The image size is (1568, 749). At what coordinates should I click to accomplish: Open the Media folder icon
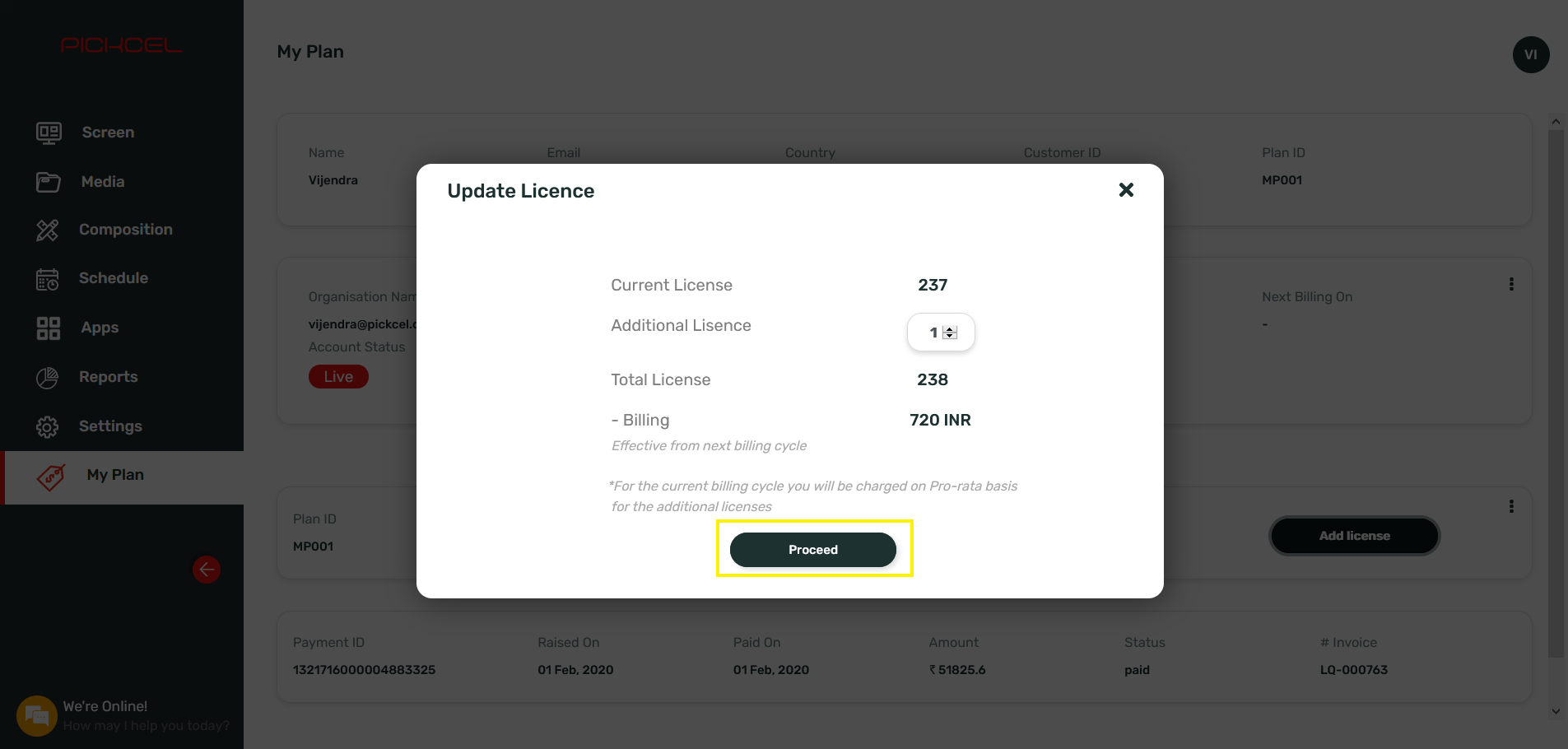click(49, 182)
